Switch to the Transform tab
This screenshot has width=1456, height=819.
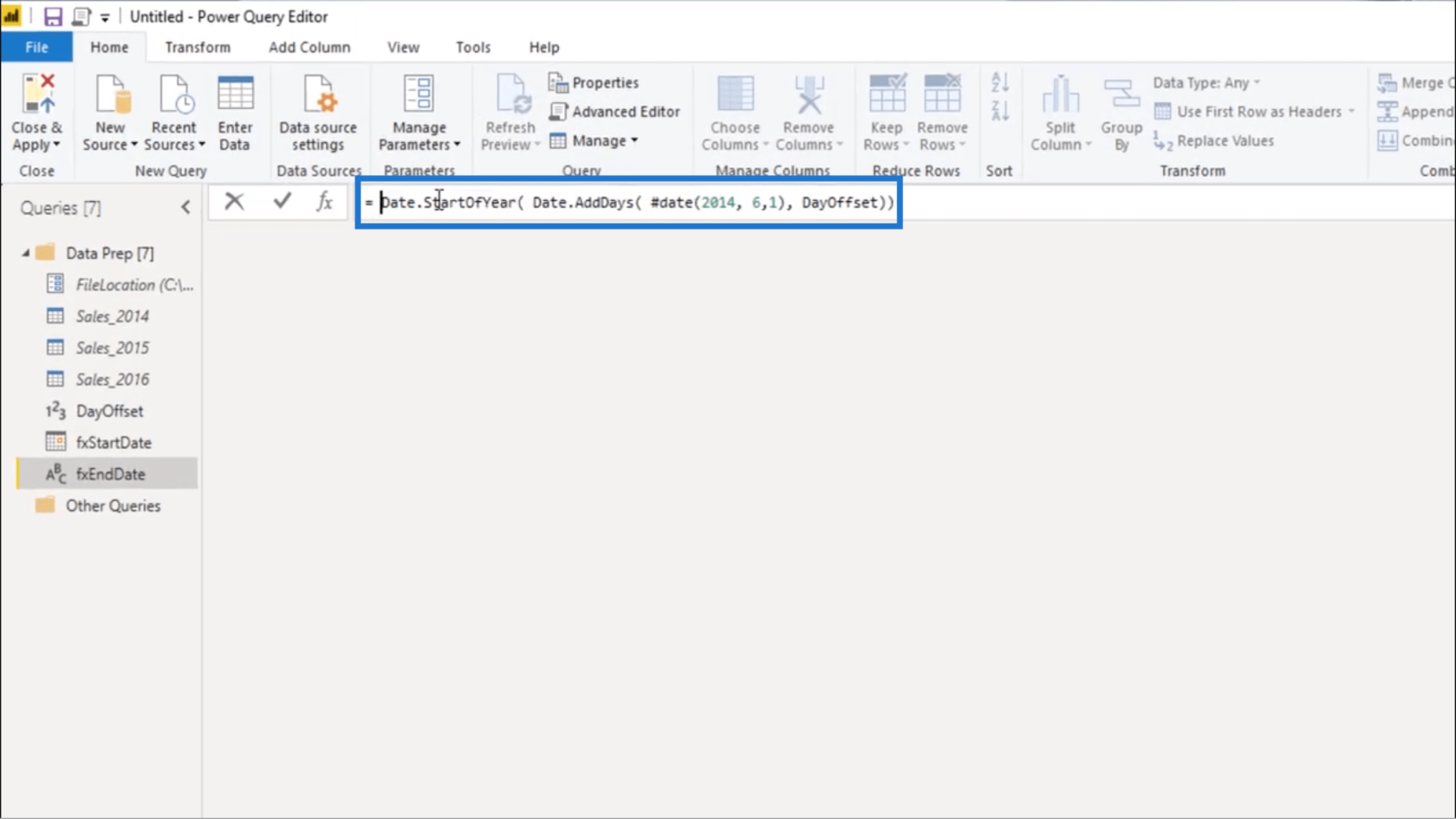click(x=198, y=47)
